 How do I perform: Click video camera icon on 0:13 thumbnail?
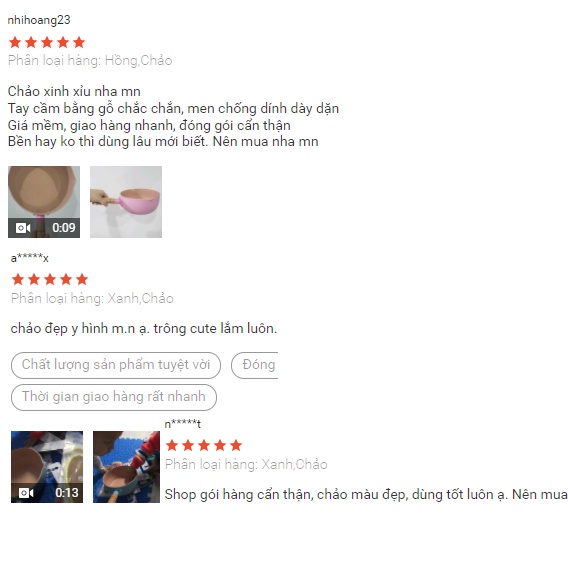click(x=26, y=493)
